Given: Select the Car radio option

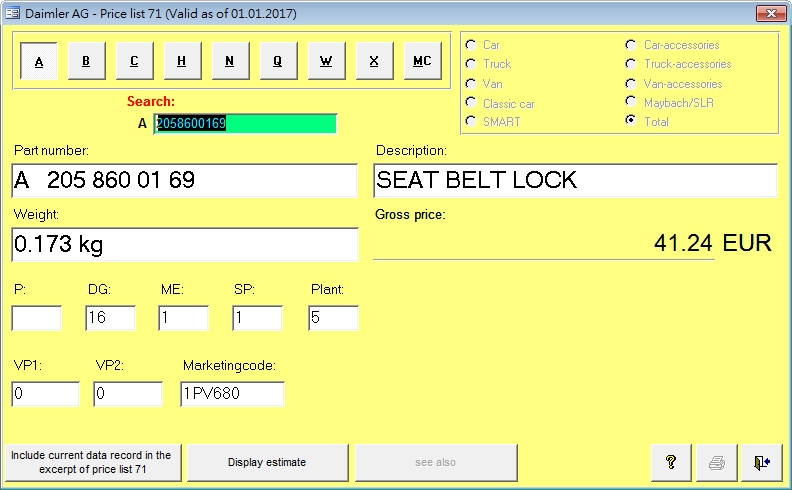Looking at the screenshot, I should pos(471,45).
